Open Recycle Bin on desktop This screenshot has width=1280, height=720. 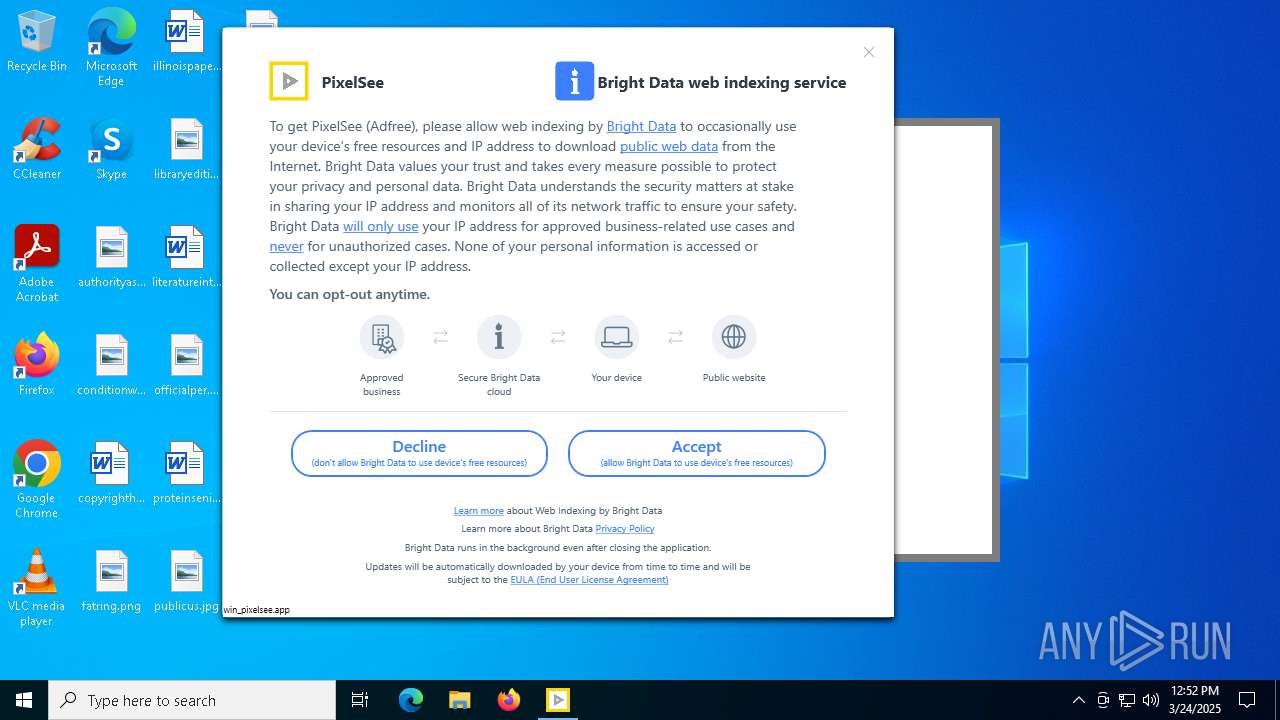pyautogui.click(x=37, y=41)
